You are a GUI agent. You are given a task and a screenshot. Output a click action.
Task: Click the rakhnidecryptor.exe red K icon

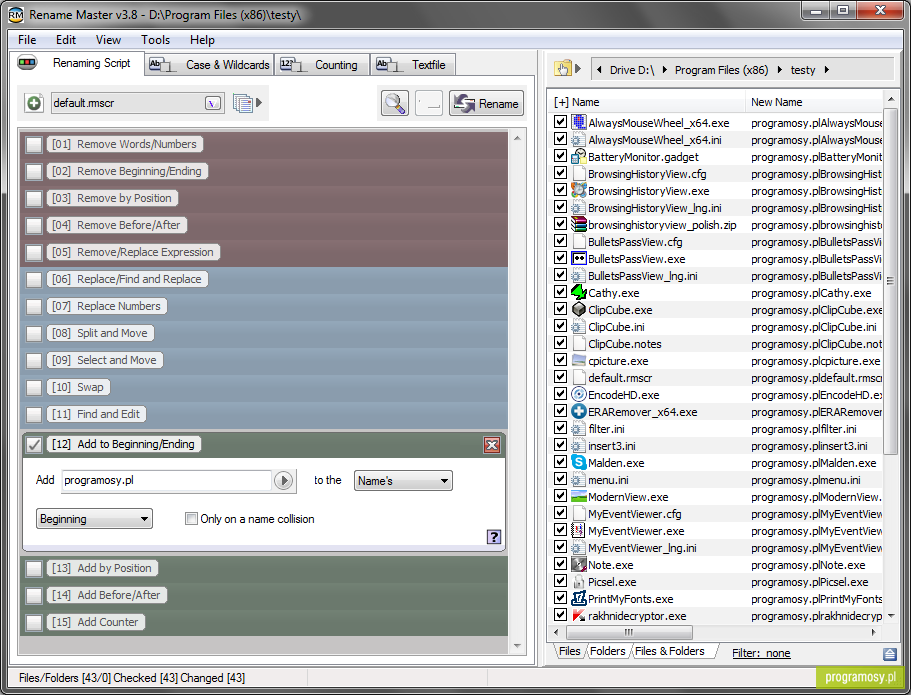tap(579, 615)
